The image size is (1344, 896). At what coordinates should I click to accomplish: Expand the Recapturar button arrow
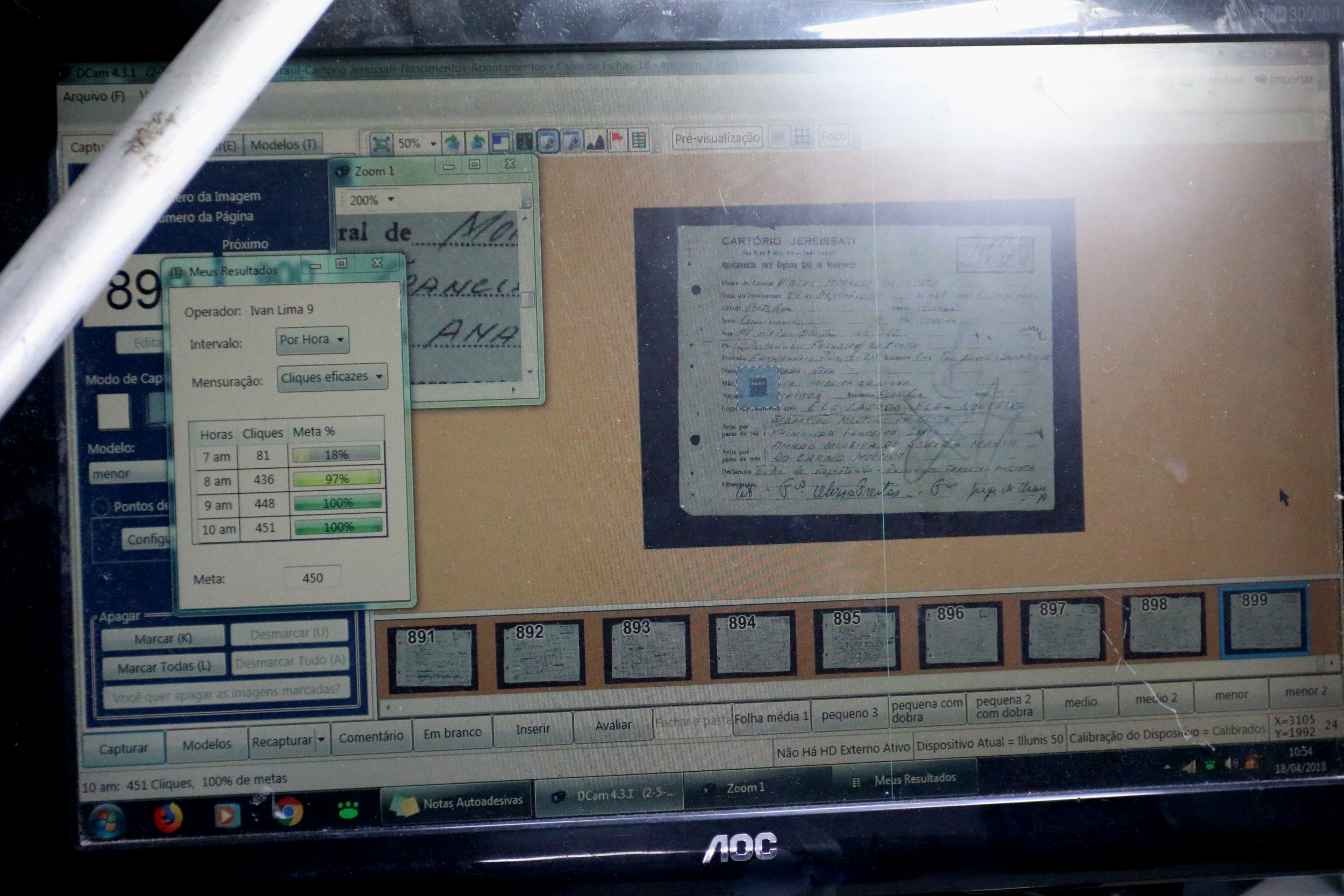[321, 740]
